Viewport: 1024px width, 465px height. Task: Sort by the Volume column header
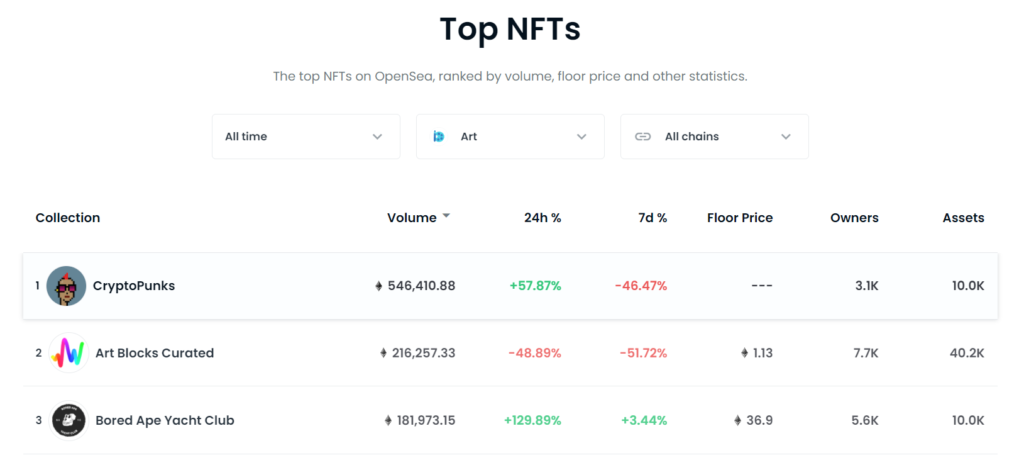[x=411, y=218]
